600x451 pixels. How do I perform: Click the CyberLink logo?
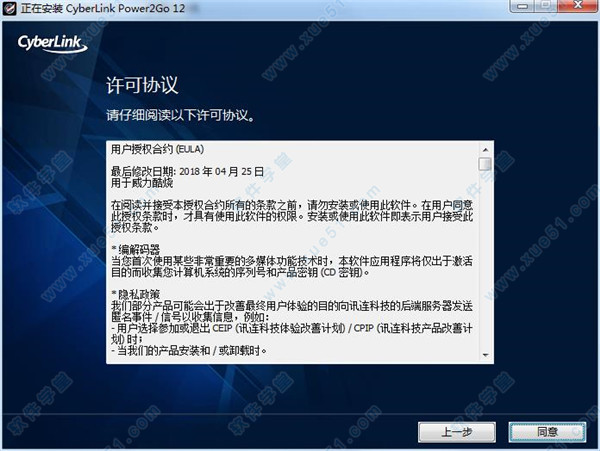pos(52,44)
